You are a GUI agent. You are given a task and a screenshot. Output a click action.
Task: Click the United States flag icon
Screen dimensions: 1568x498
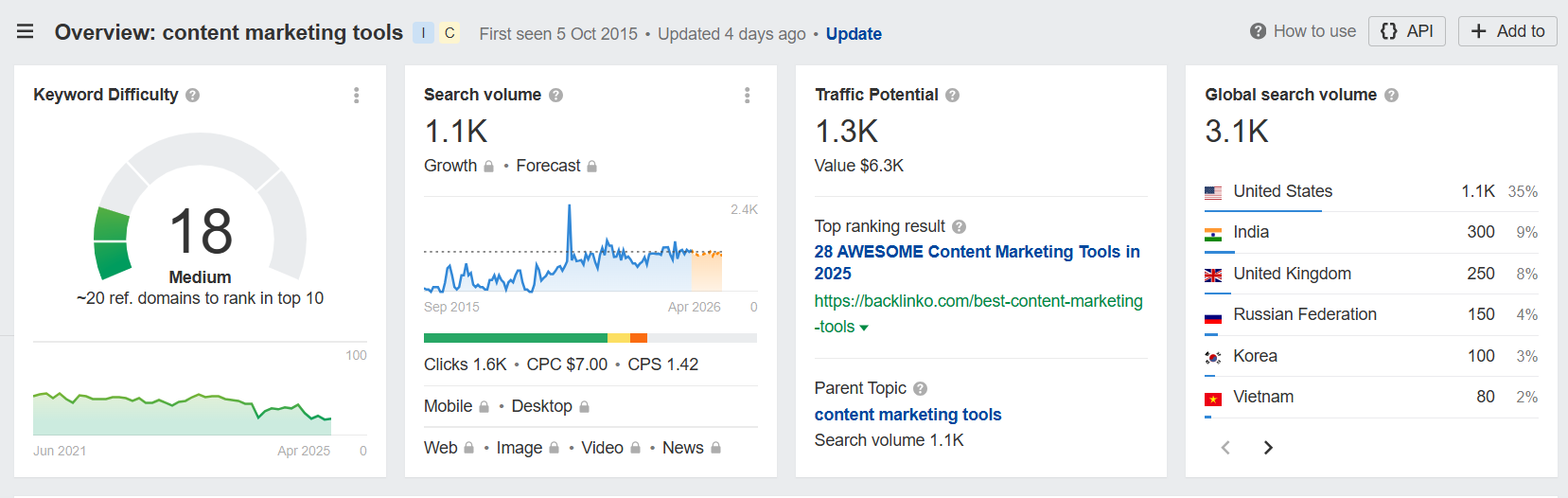tap(1213, 192)
